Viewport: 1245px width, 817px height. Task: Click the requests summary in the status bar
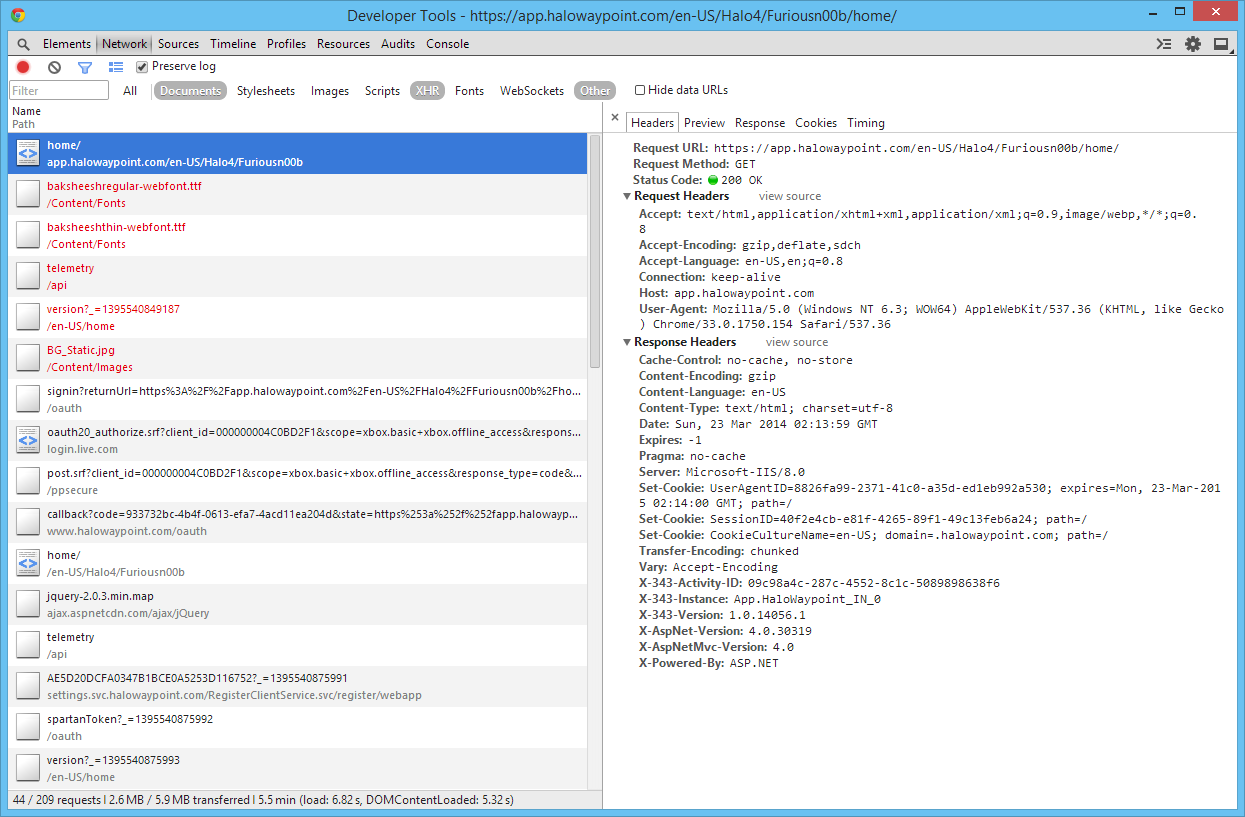(x=262, y=800)
